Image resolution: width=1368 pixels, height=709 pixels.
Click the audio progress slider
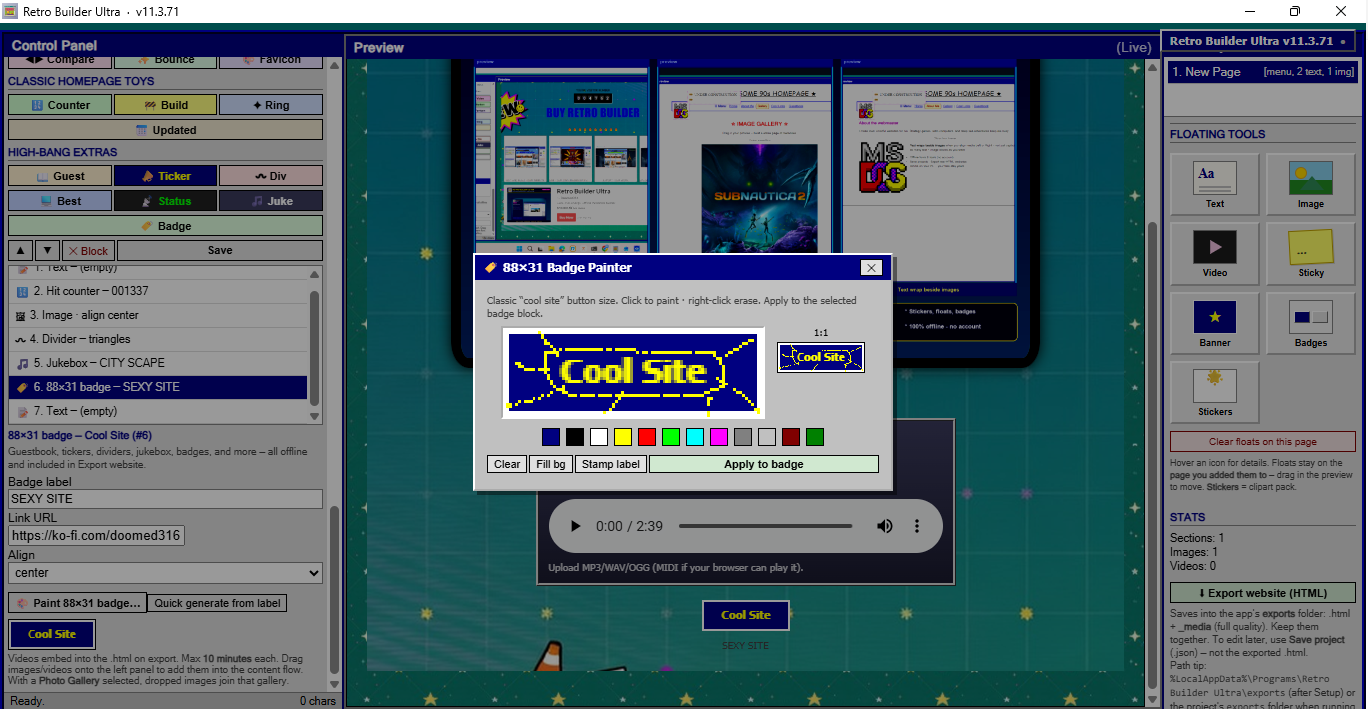[766, 526]
